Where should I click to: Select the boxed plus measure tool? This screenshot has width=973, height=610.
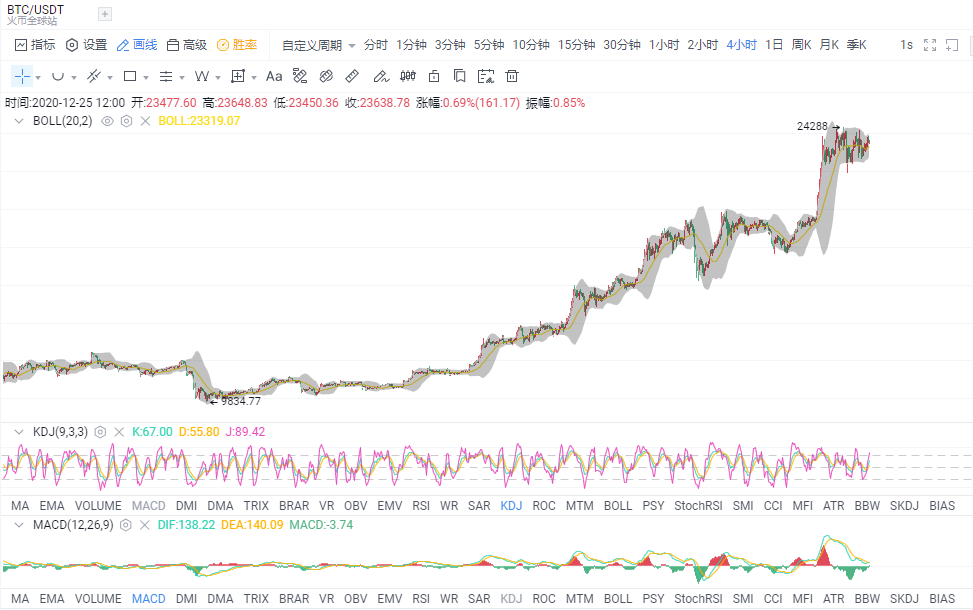[x=238, y=76]
